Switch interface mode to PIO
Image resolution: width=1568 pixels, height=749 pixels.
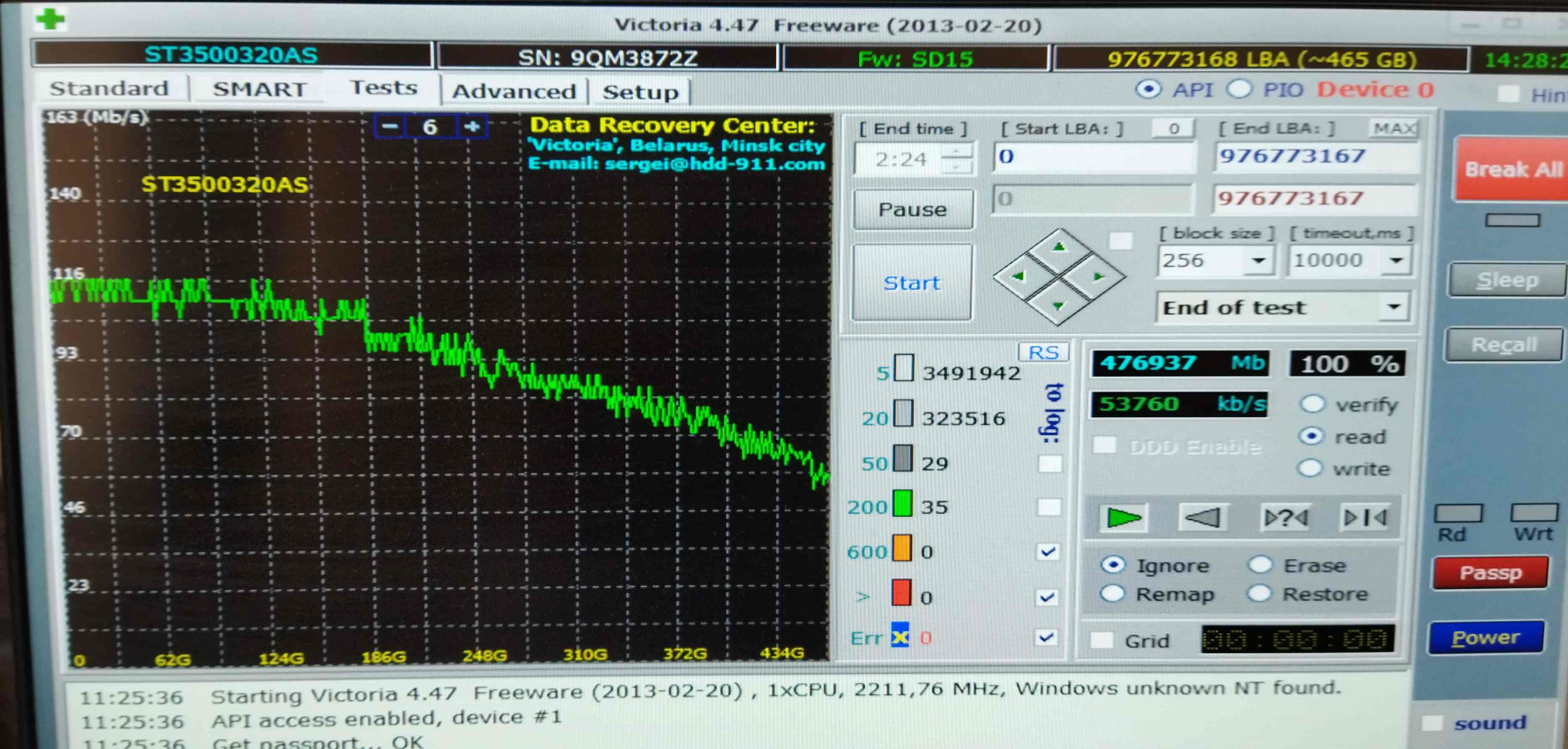[x=1239, y=90]
